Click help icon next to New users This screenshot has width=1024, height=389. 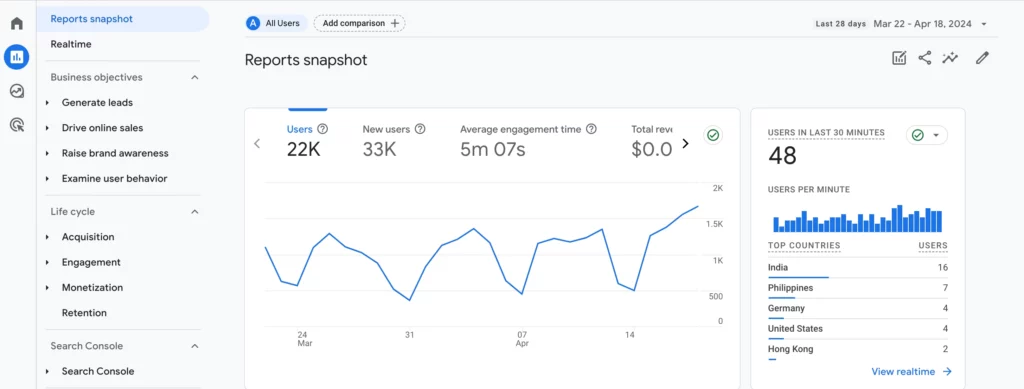tap(420, 129)
